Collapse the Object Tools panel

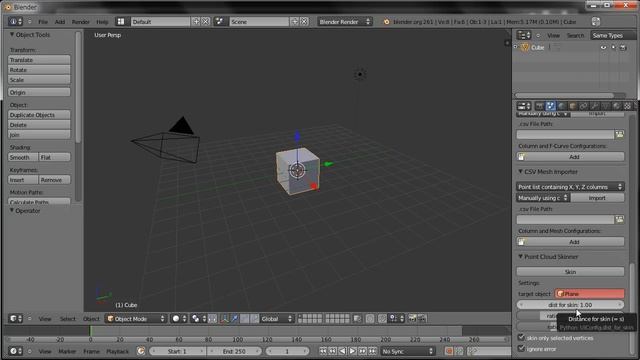pos(12,35)
